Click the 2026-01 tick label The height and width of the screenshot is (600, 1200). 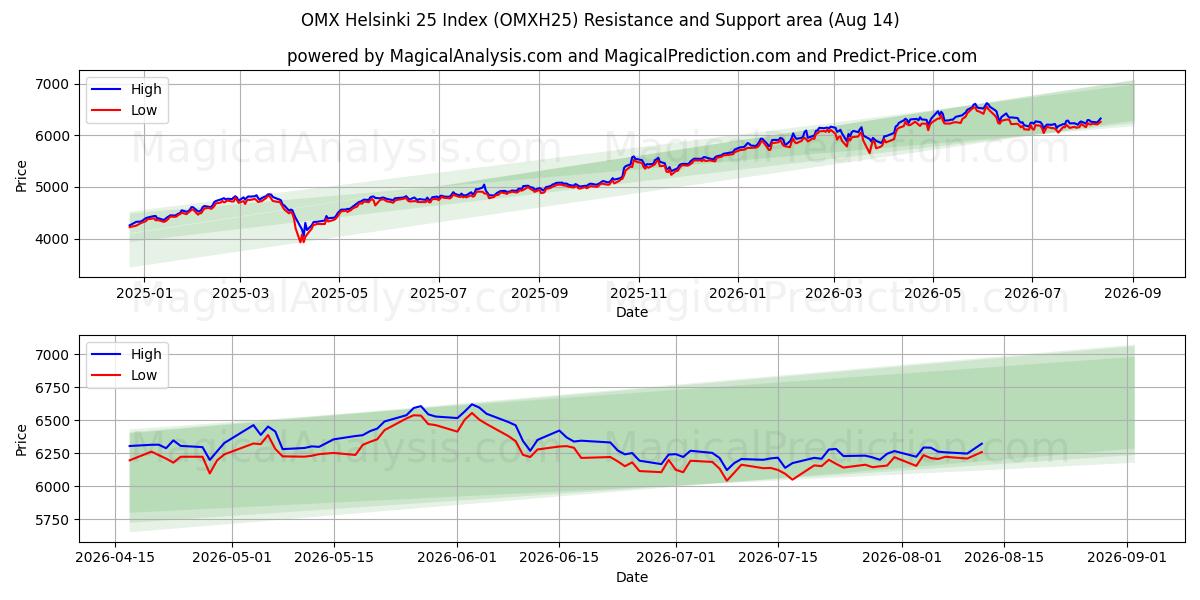[738, 293]
